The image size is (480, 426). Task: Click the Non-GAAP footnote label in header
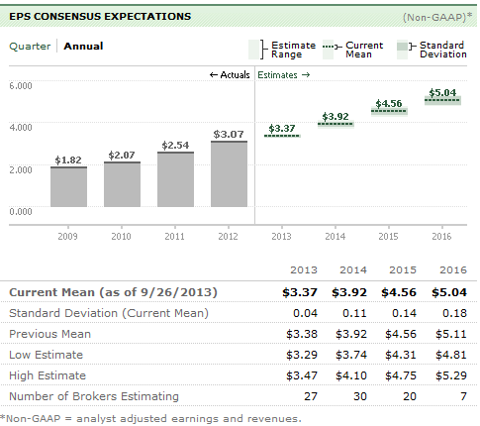point(437,17)
